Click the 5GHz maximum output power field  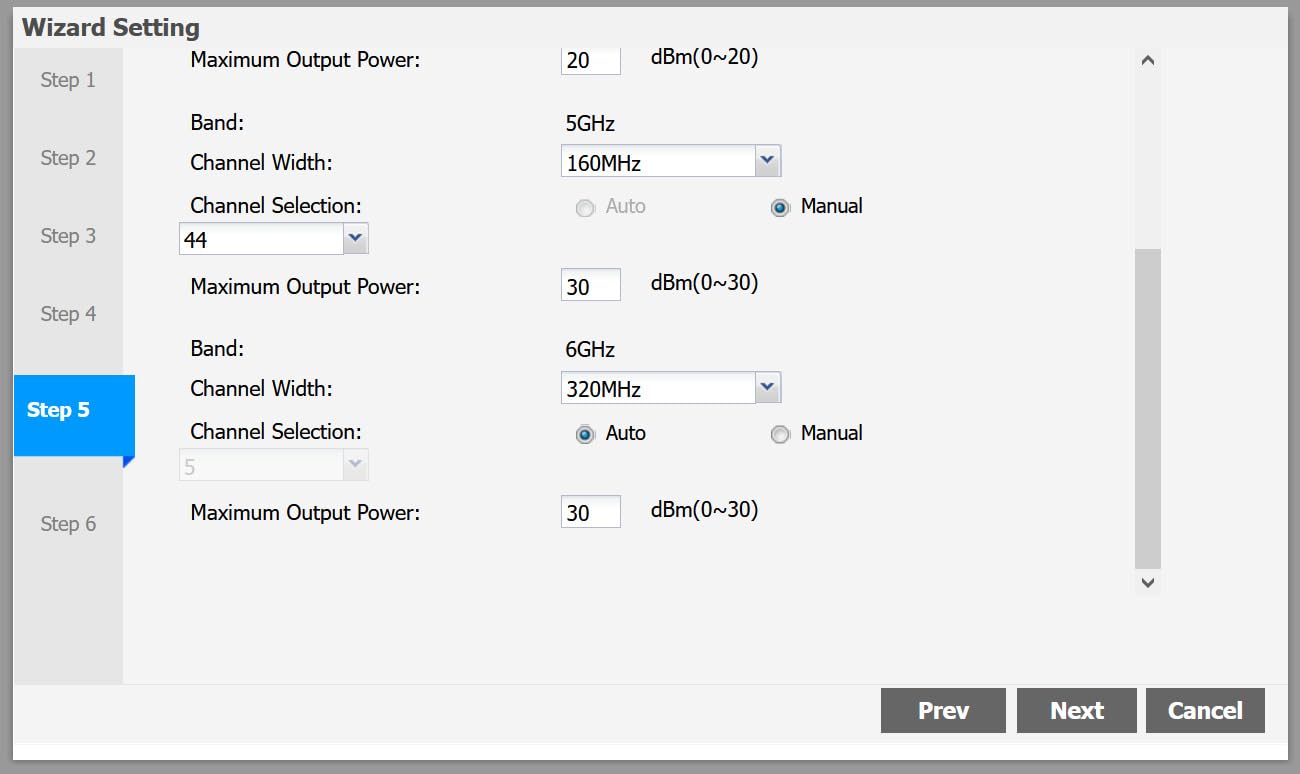tap(590, 285)
